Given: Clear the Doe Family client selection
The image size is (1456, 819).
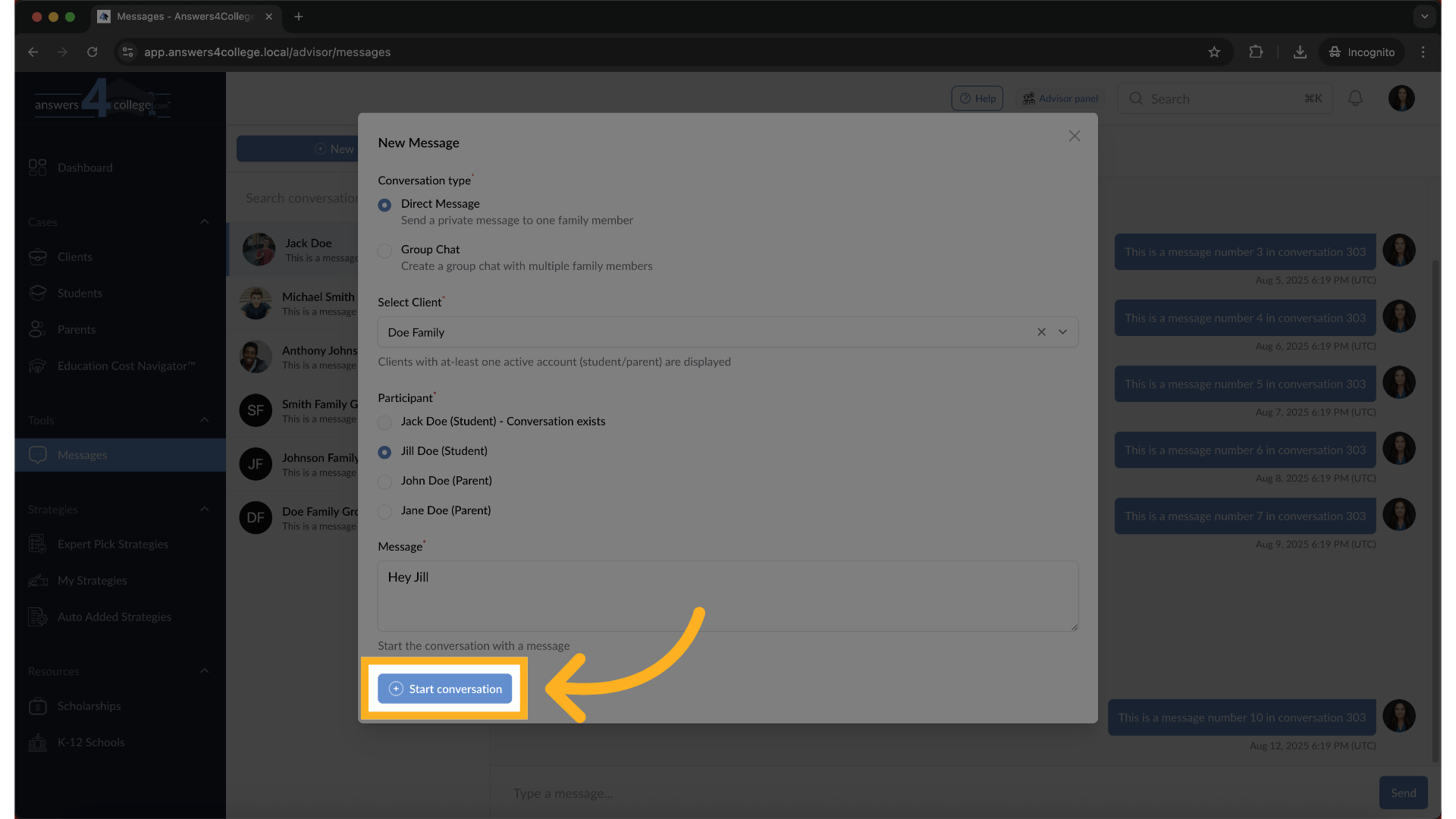Looking at the screenshot, I should (1041, 332).
